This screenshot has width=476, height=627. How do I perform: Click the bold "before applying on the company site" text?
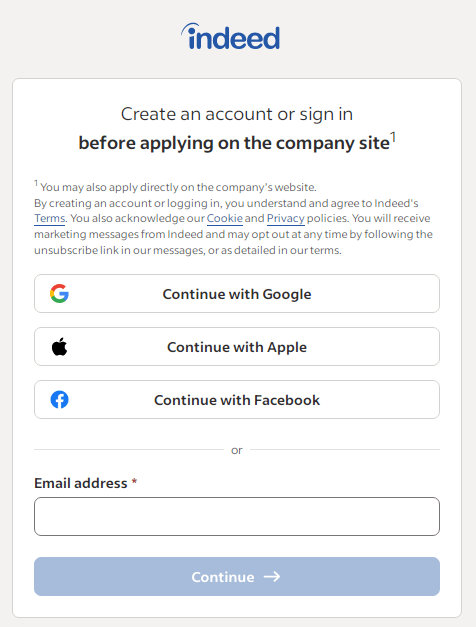click(234, 143)
